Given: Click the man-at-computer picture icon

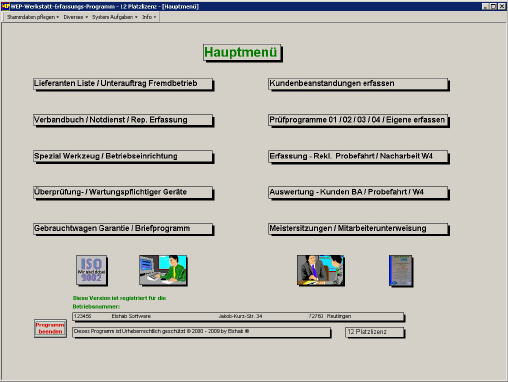Looking at the screenshot, I should pyautogui.click(x=163, y=270).
